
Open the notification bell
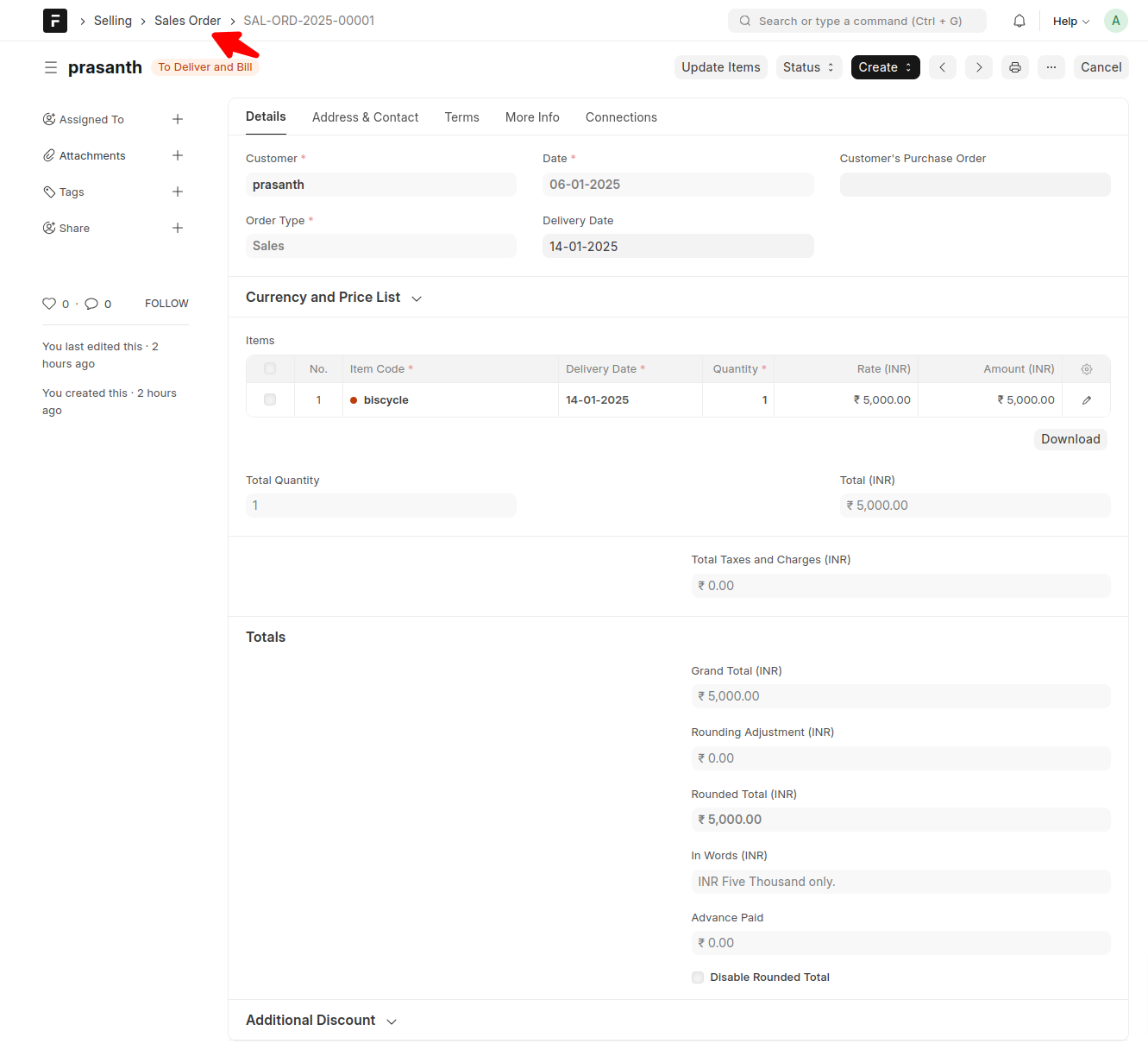[1019, 20]
